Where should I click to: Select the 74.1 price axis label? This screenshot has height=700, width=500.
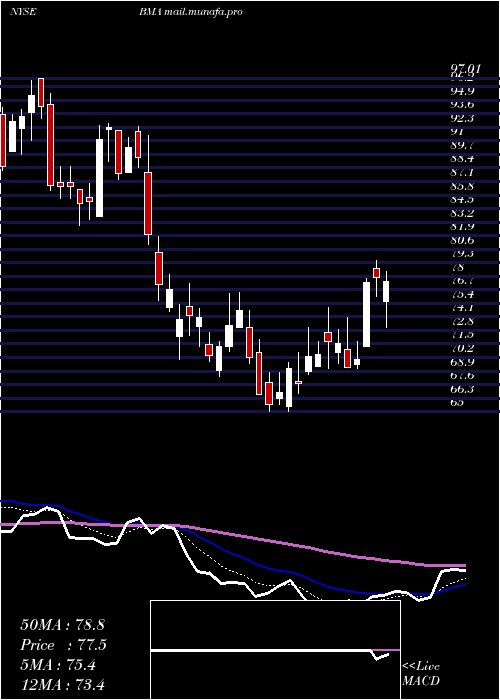pos(462,308)
